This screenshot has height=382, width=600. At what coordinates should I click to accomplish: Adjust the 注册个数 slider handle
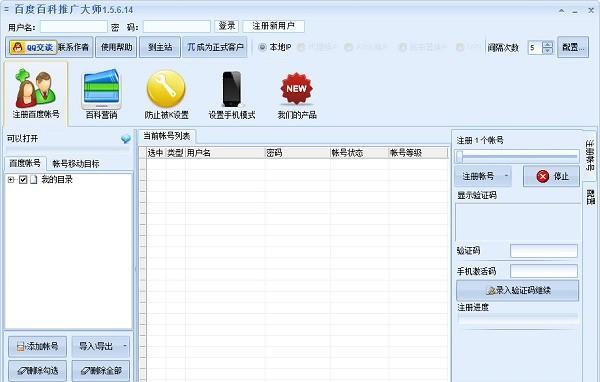pos(460,156)
